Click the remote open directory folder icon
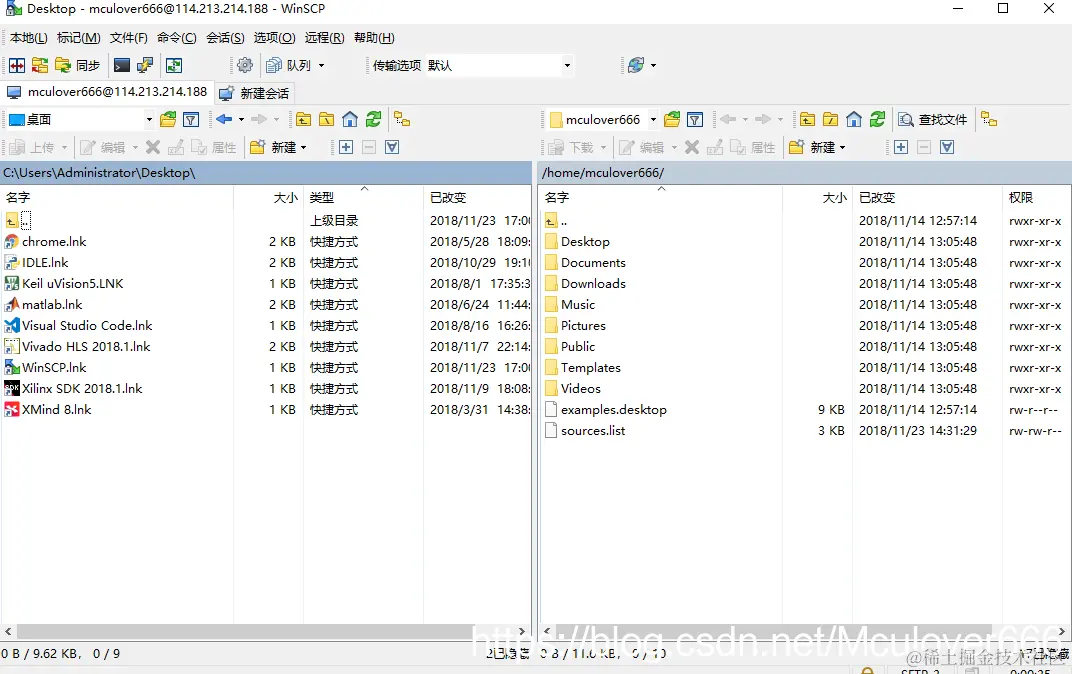This screenshot has width=1072, height=674. (x=672, y=120)
